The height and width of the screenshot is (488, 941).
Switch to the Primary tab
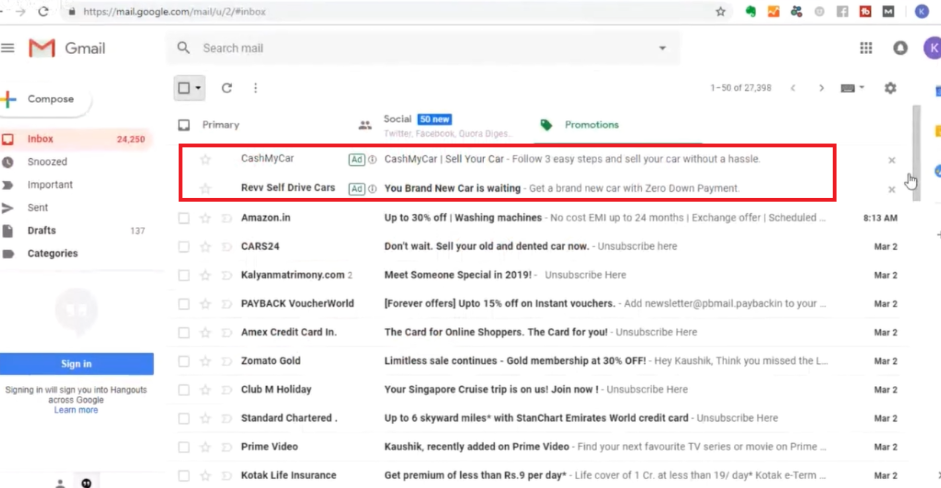coord(220,125)
